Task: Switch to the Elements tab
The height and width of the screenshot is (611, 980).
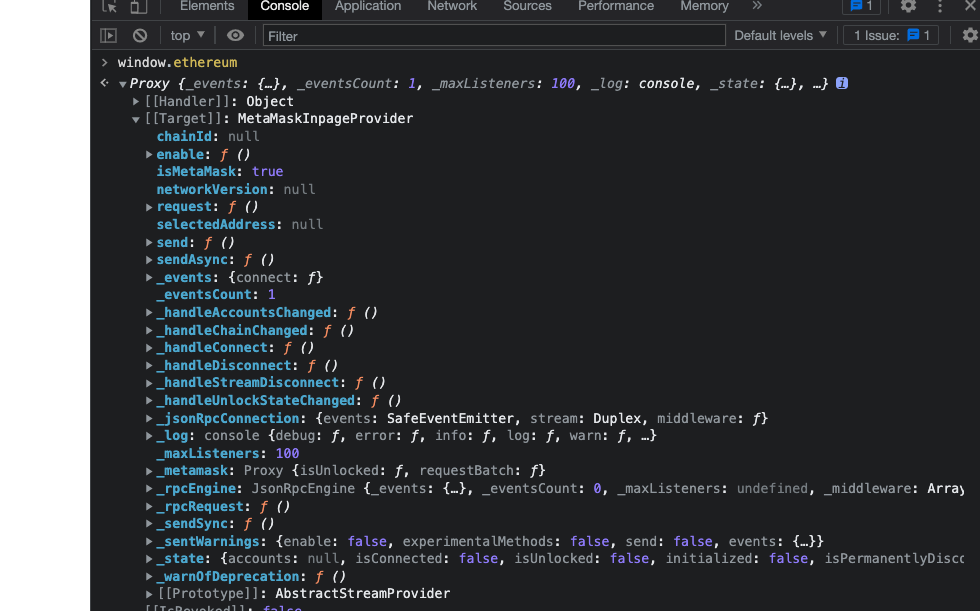Action: click(207, 7)
